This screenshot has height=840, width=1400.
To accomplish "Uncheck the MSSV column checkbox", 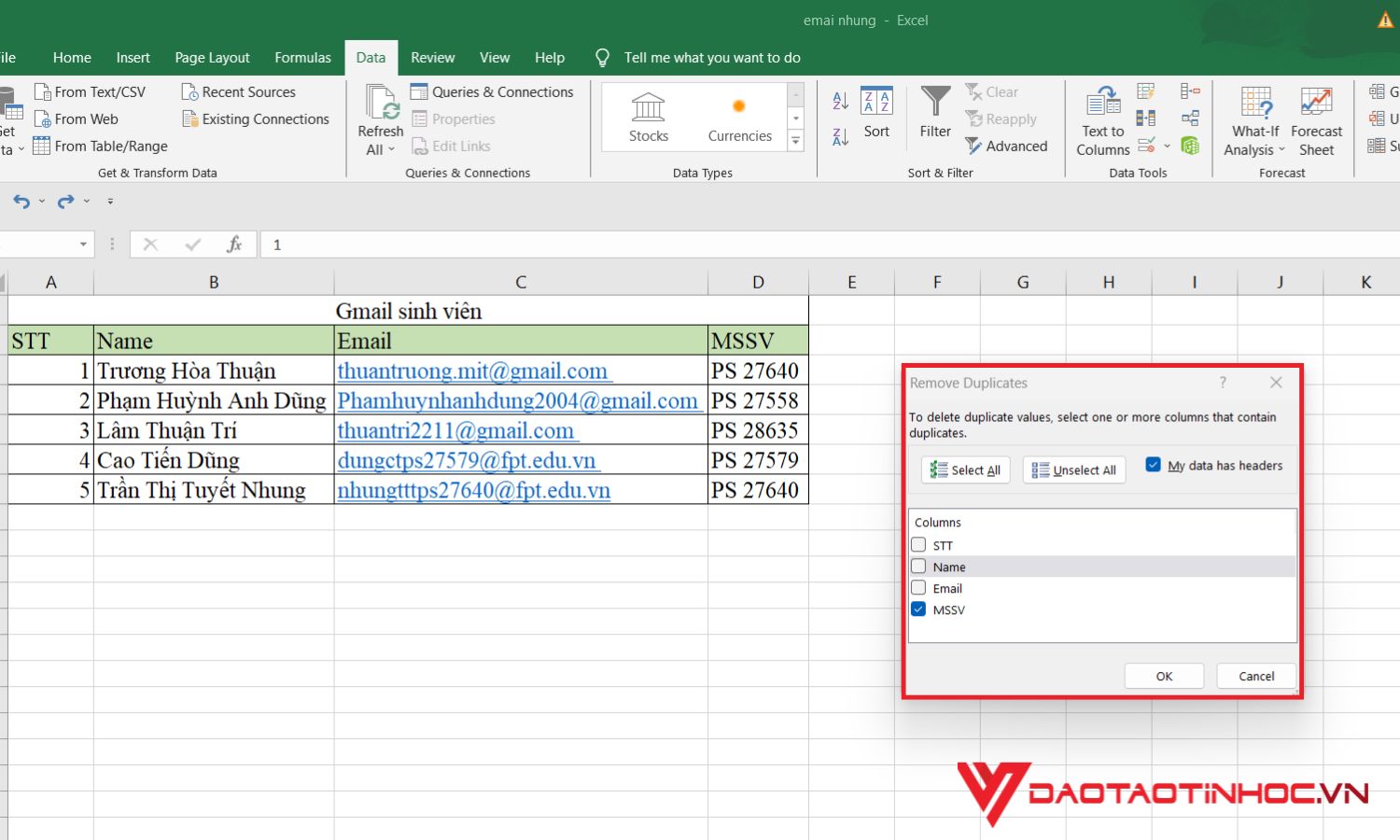I will pyautogui.click(x=919, y=609).
